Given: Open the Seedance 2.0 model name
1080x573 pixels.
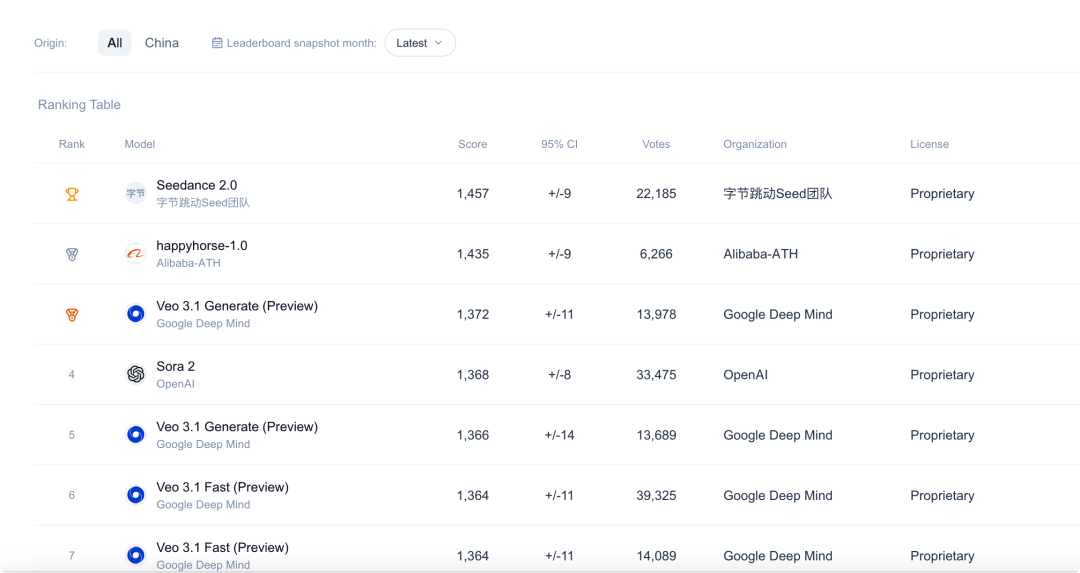Looking at the screenshot, I should (x=196, y=185).
